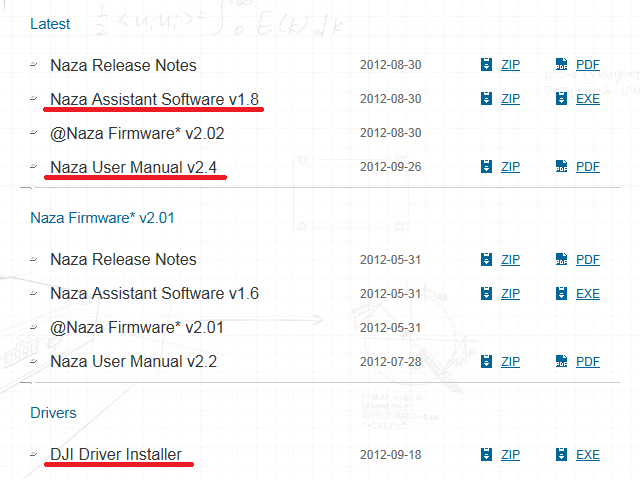
Task: Open ZIP link for Latest Naza Release Notes
Action: pos(511,65)
